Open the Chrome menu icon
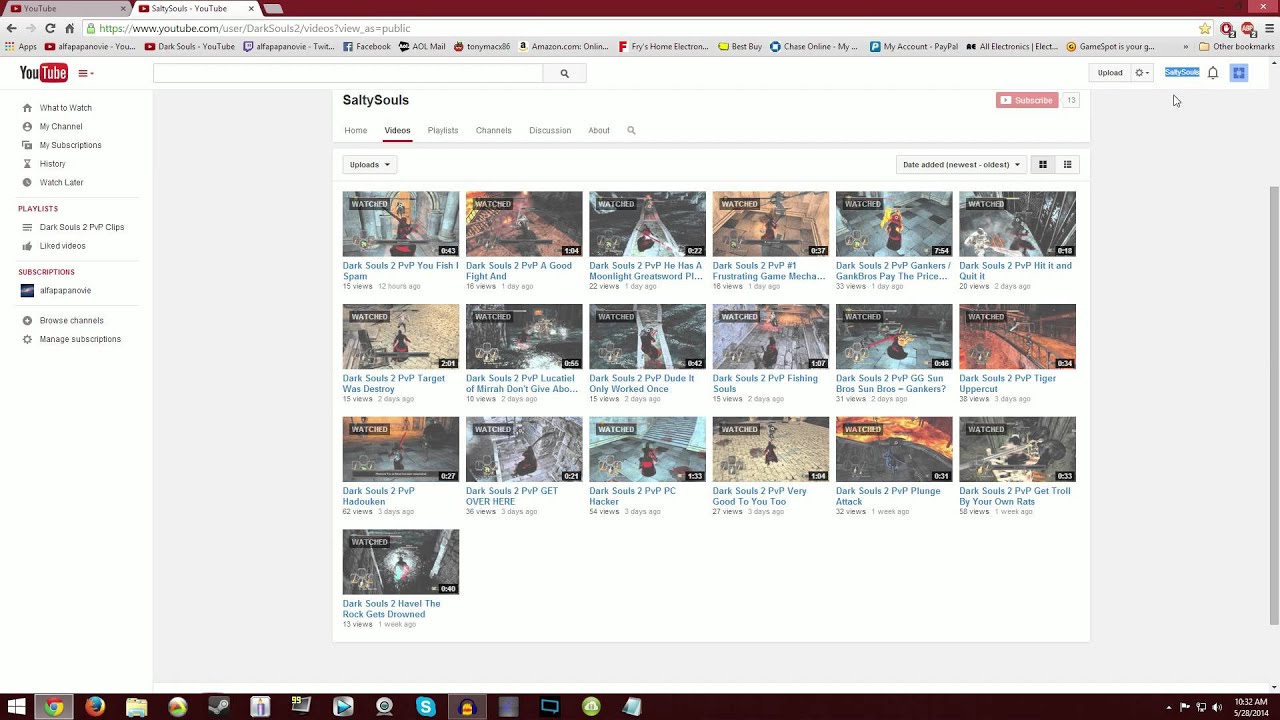The width and height of the screenshot is (1280, 720). click(x=1269, y=29)
